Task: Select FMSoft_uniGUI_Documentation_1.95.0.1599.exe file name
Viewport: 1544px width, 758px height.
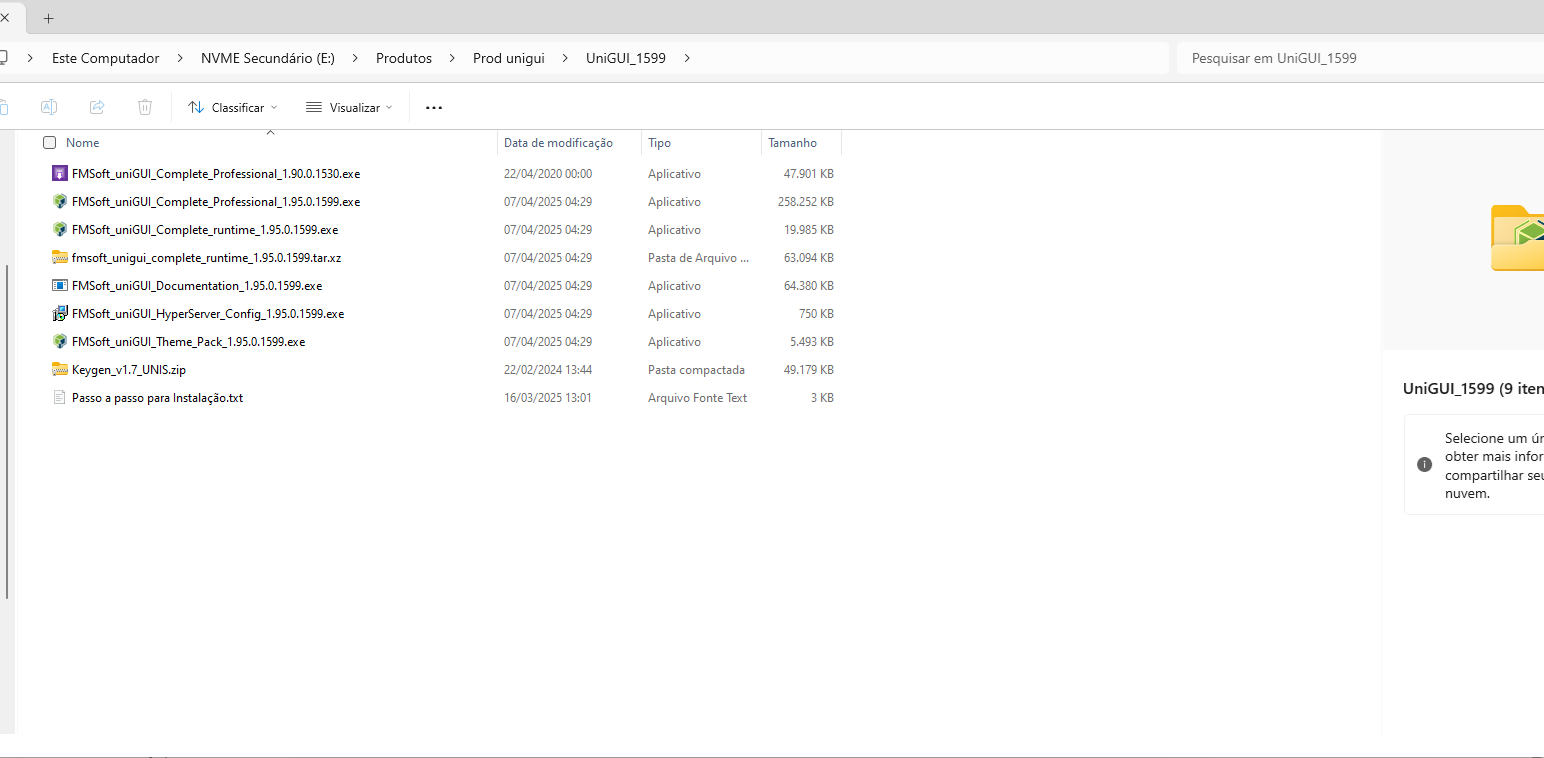Action: (197, 285)
